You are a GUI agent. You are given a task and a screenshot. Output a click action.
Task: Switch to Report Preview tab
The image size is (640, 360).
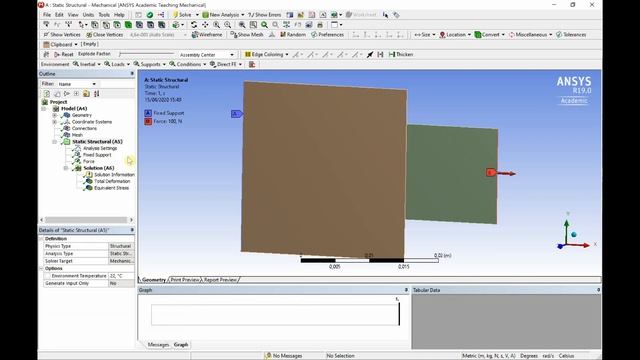coord(220,280)
